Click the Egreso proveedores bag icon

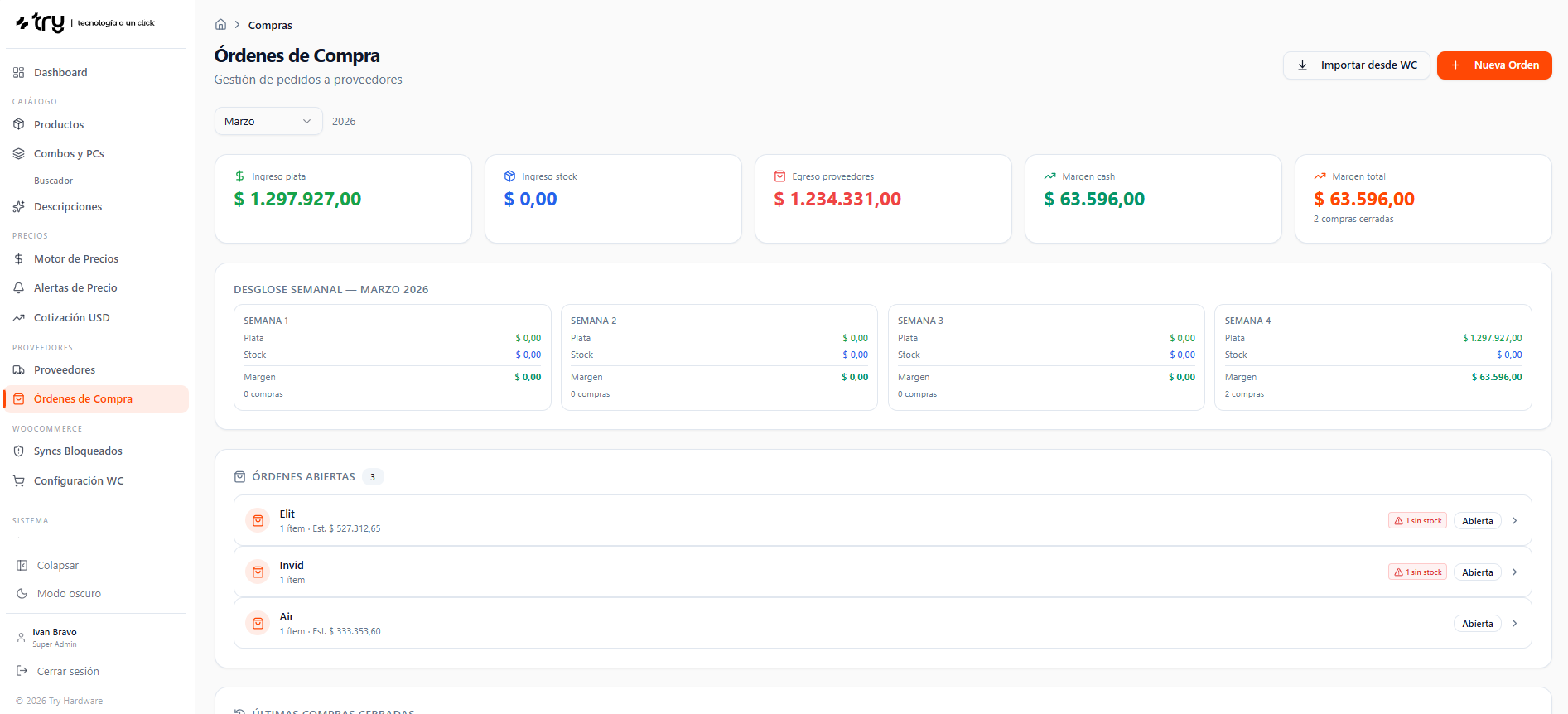779,176
